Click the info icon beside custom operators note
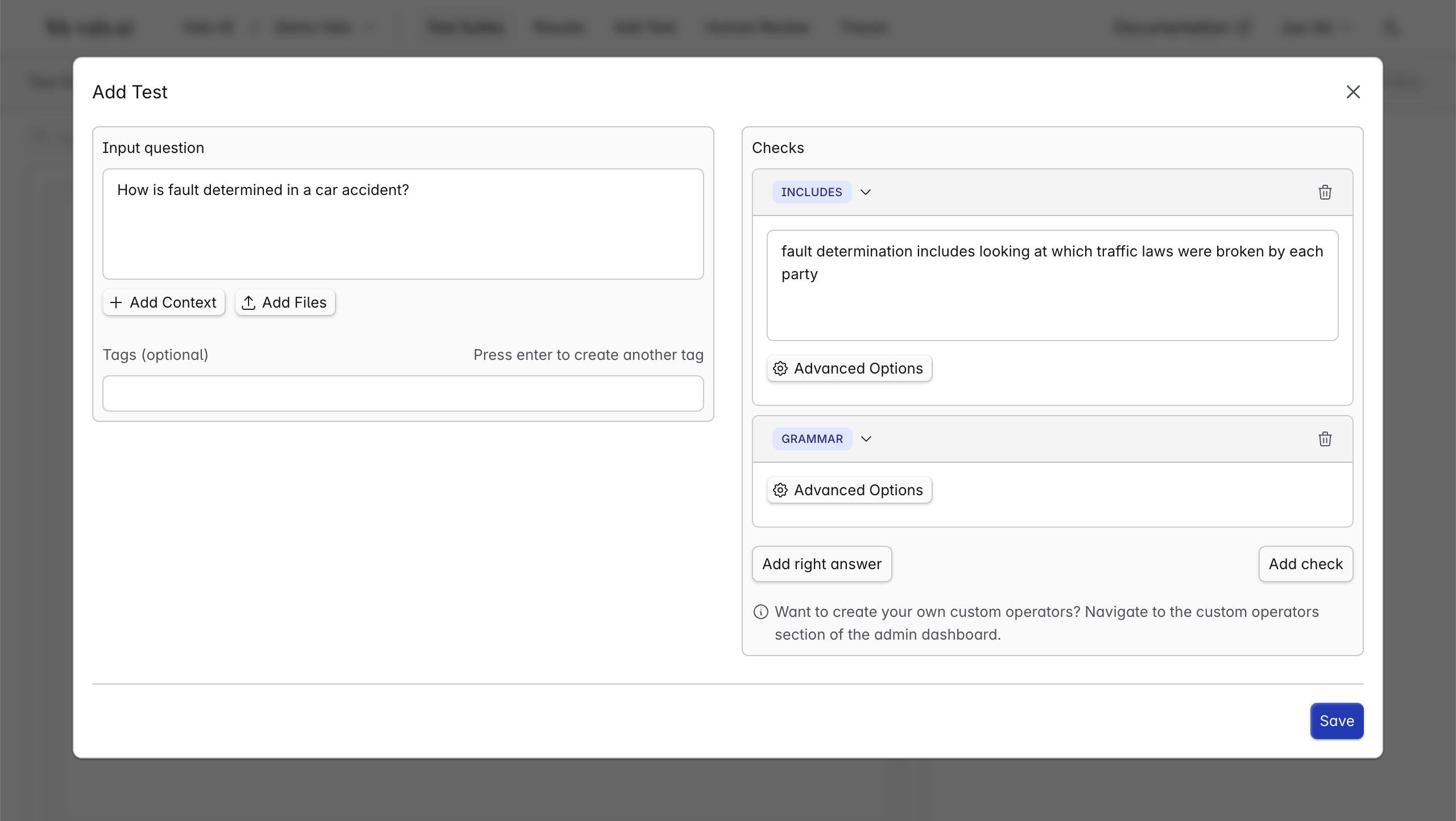 click(760, 612)
